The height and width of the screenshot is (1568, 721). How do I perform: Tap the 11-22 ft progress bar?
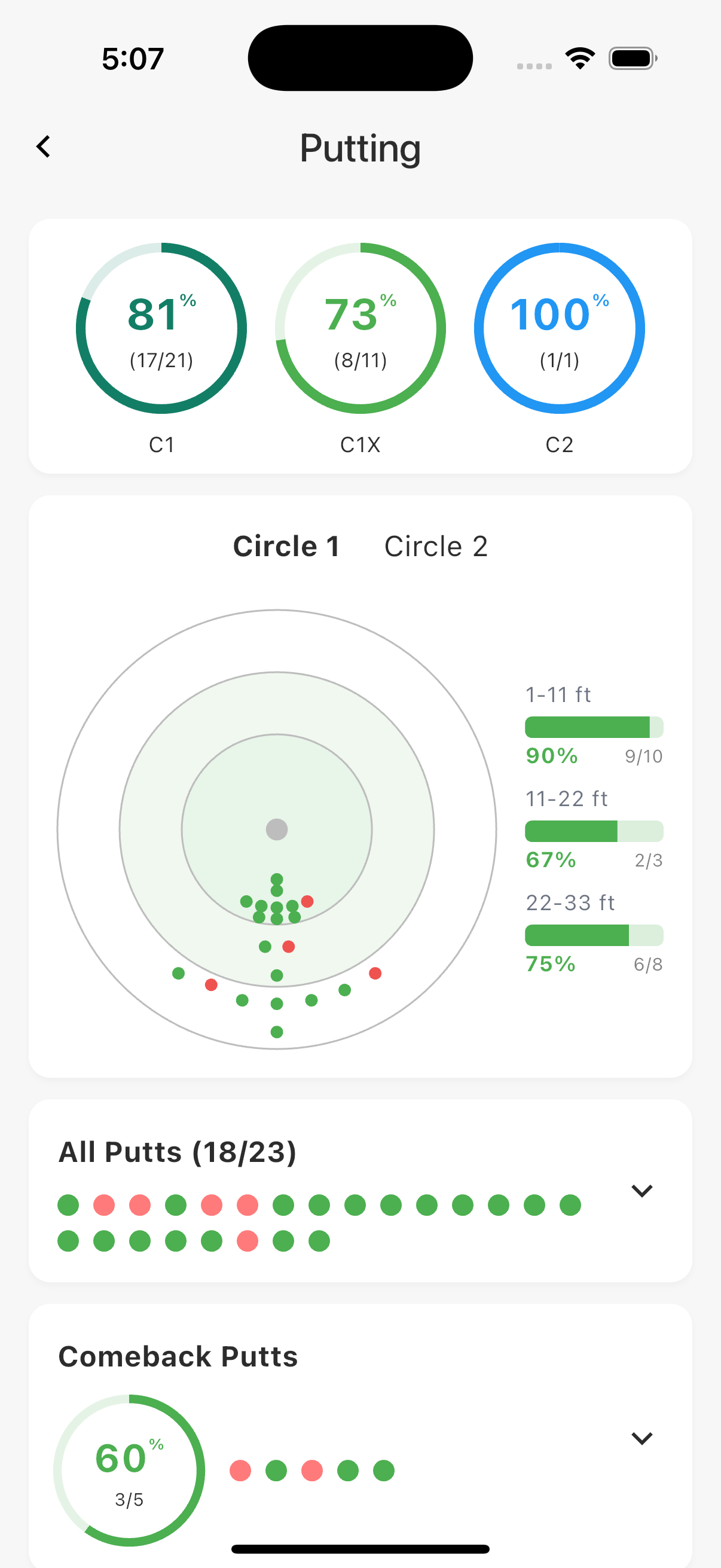(594, 831)
